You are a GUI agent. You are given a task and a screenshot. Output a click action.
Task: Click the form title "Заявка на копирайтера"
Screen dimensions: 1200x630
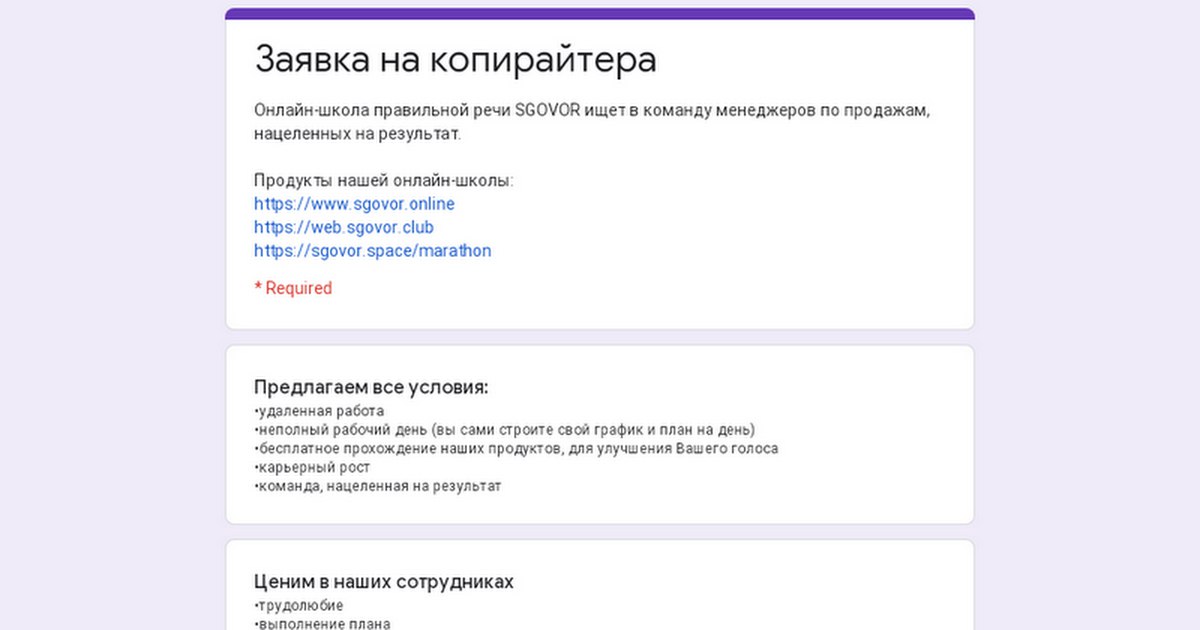[456, 60]
